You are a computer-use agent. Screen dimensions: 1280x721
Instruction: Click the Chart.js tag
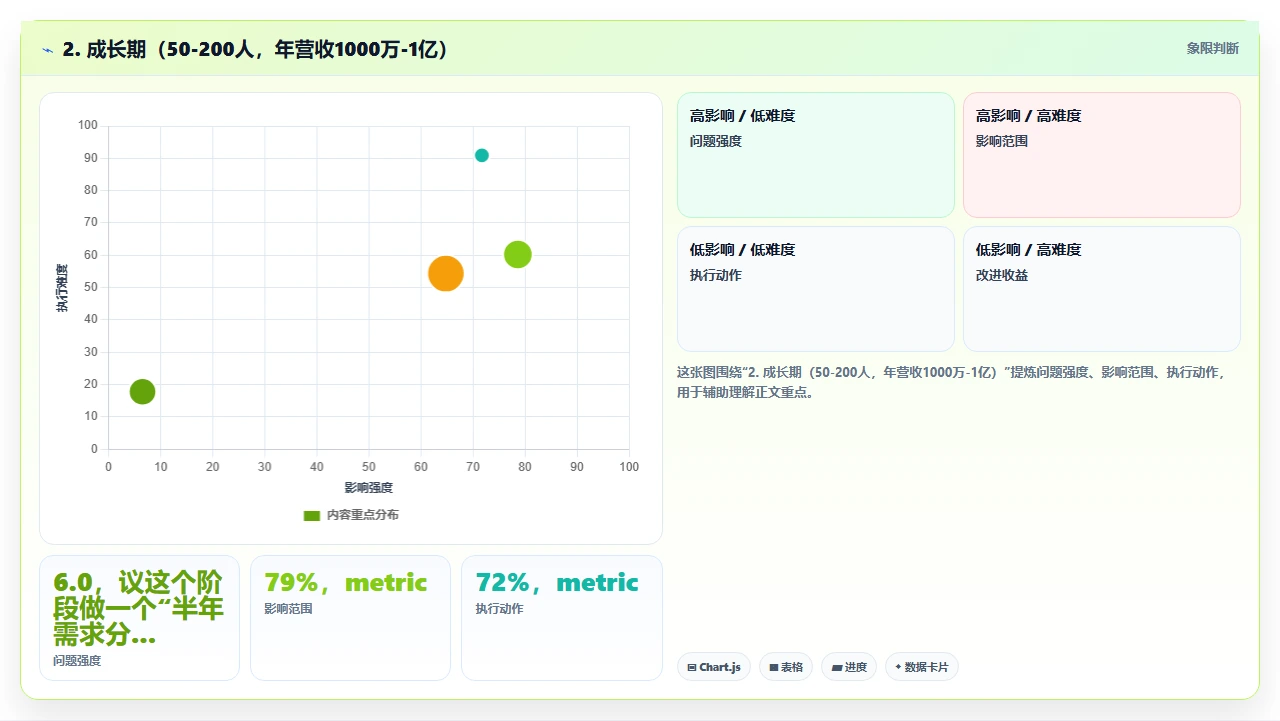[x=714, y=667]
